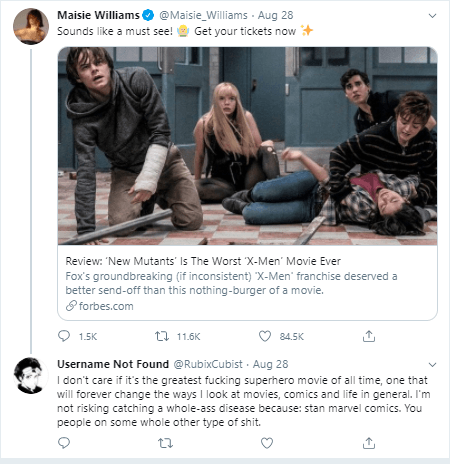
Task: Reply to Username Not Found's tweet
Action: 64,443
